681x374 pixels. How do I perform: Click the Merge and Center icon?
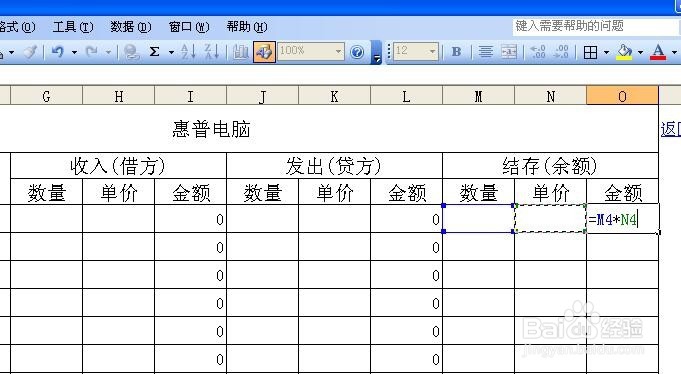click(509, 52)
